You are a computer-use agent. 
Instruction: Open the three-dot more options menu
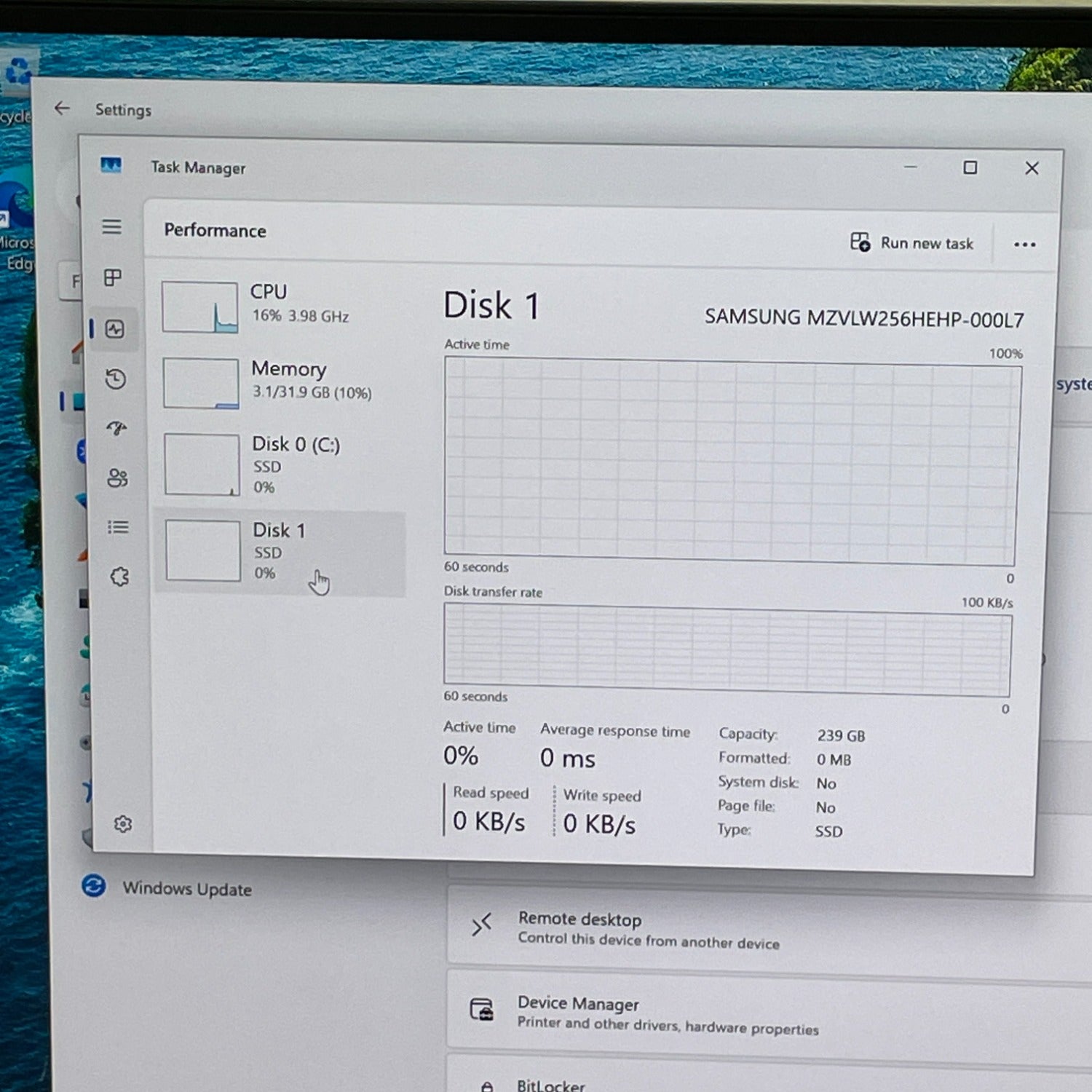click(1024, 245)
